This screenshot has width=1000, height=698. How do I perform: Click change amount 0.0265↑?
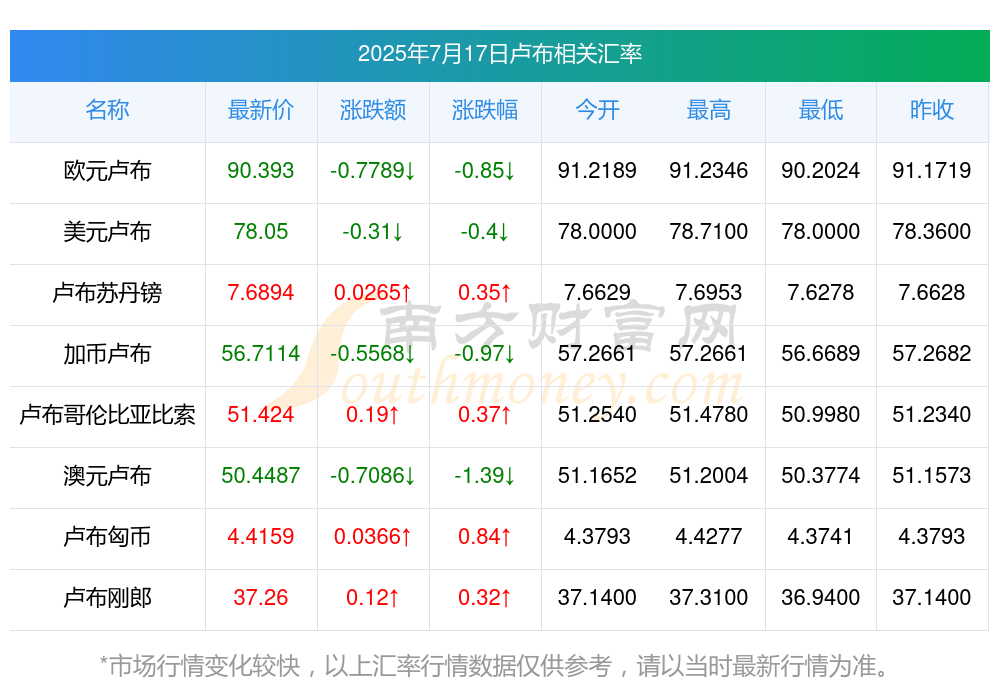click(x=373, y=292)
